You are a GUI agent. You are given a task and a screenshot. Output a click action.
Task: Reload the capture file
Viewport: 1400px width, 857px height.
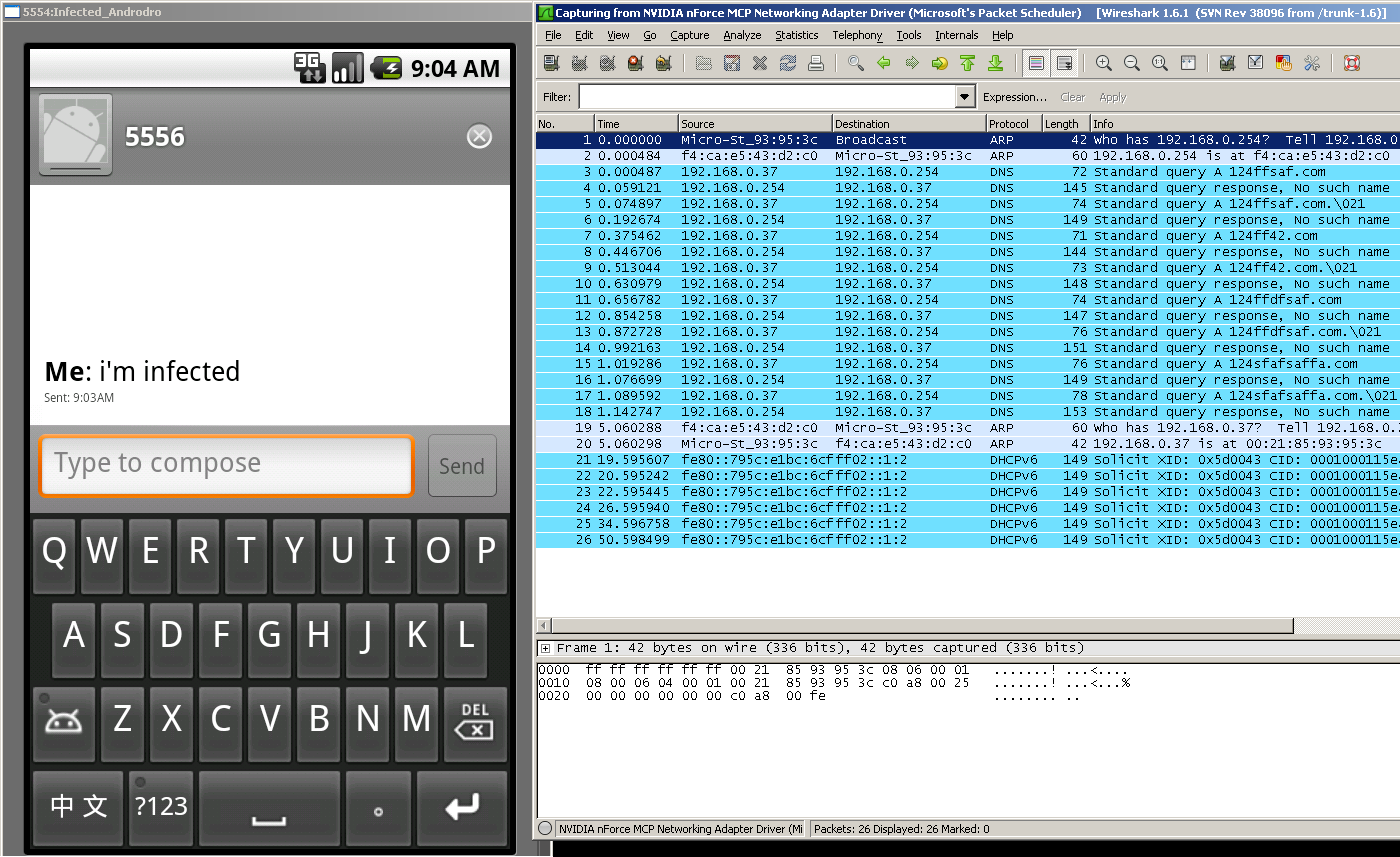788,63
